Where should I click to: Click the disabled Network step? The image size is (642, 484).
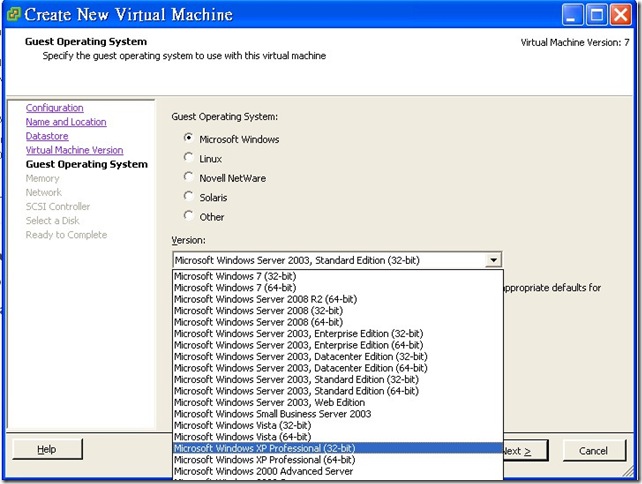[x=43, y=192]
